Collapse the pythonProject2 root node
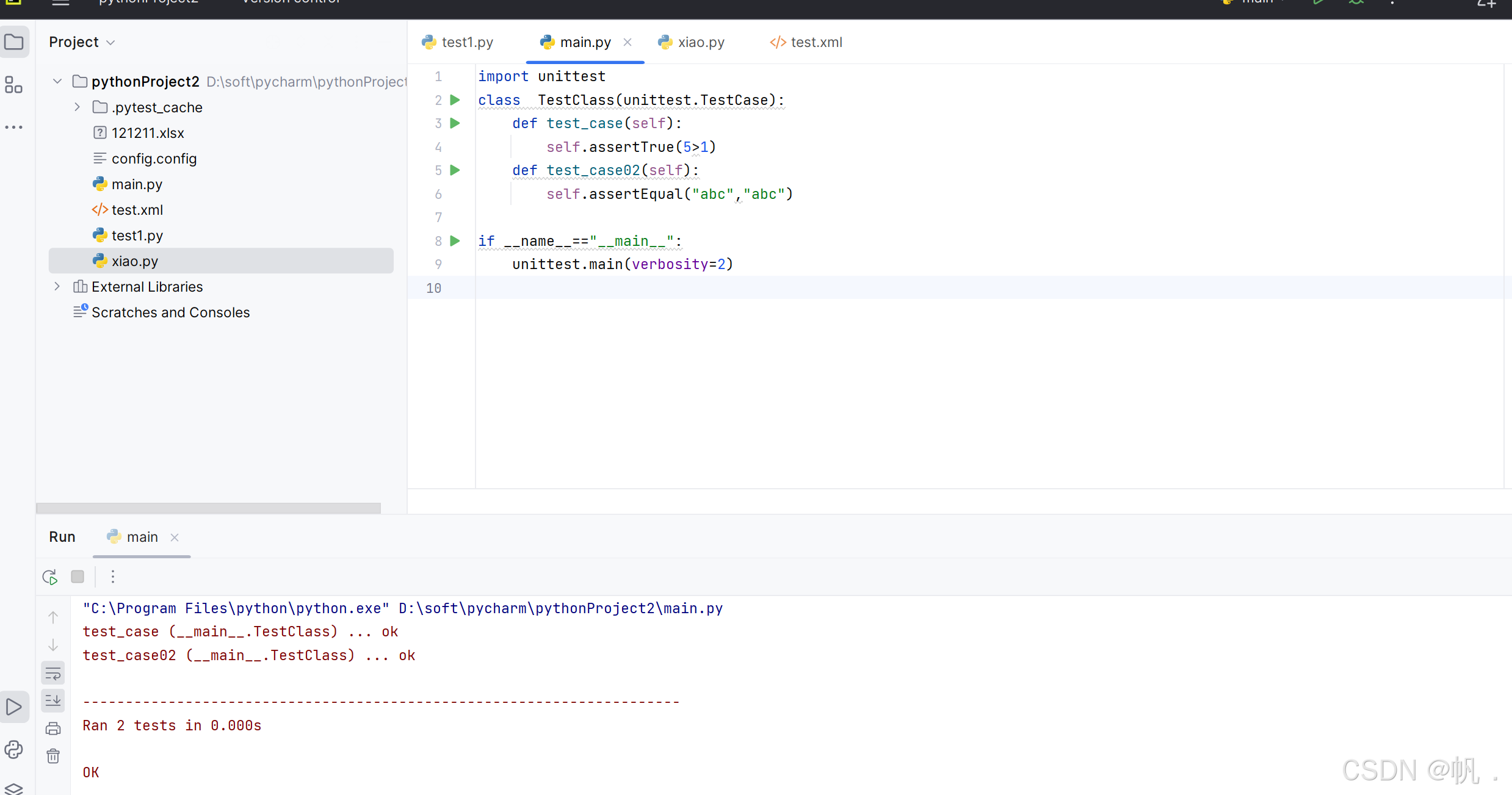The width and height of the screenshot is (1512, 795). click(57, 81)
